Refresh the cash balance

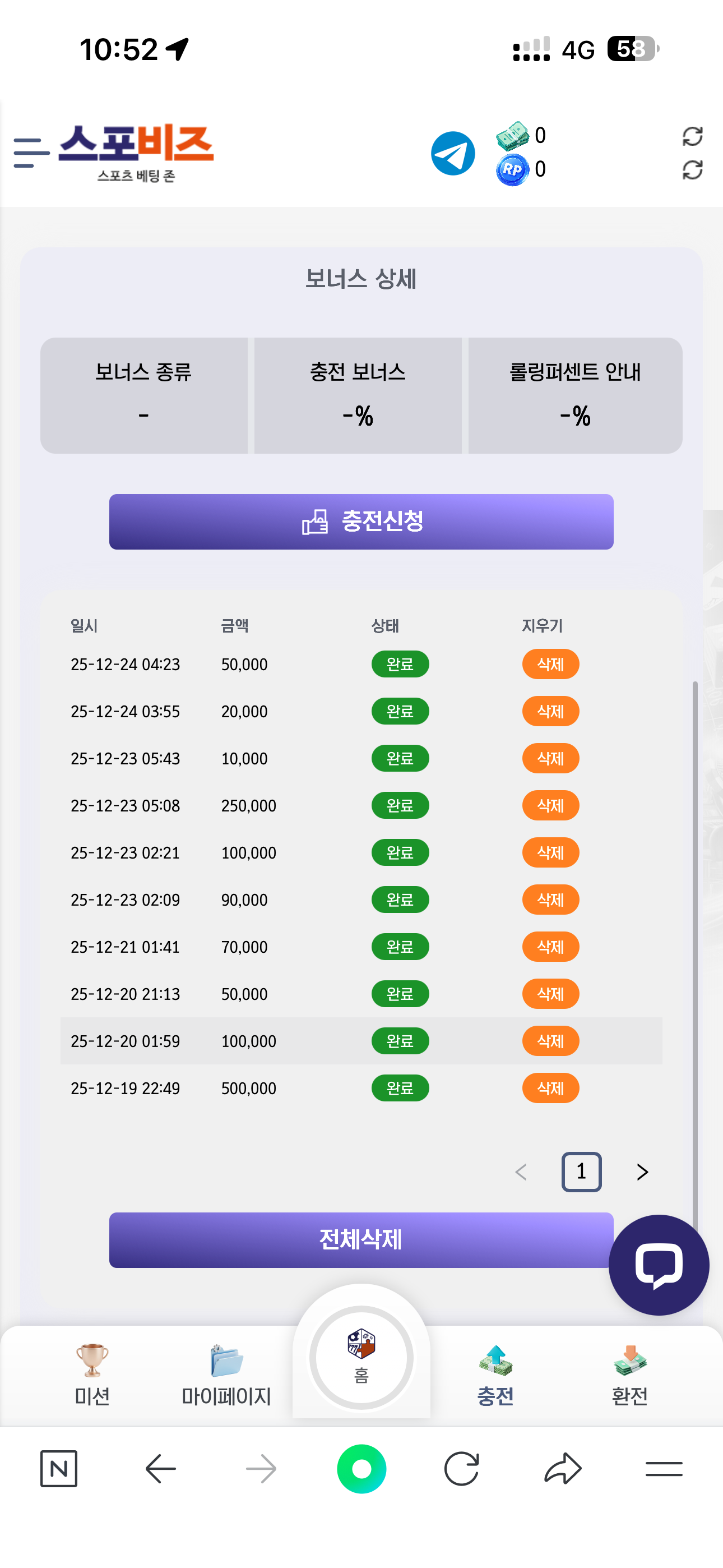(692, 136)
